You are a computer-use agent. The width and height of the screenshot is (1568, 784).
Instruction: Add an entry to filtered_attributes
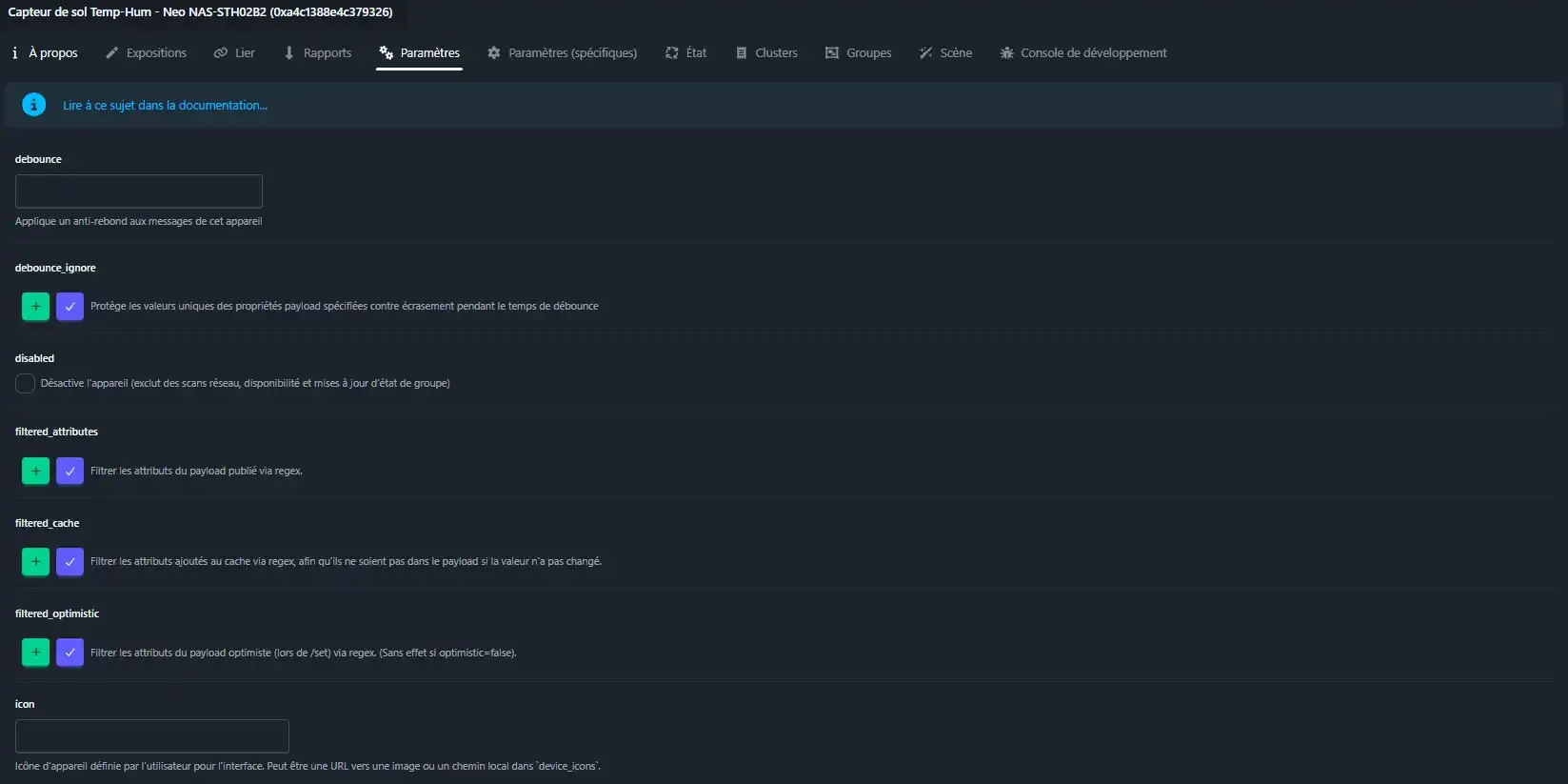(35, 471)
